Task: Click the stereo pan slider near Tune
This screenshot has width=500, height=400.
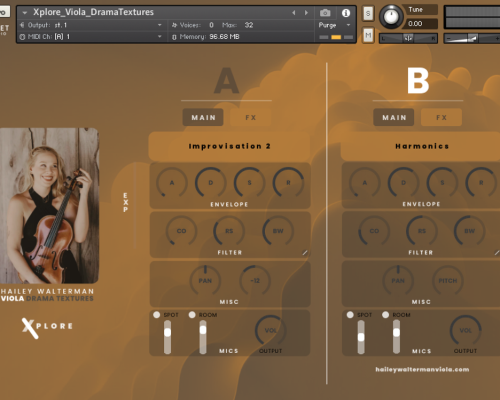Action: [x=408, y=38]
